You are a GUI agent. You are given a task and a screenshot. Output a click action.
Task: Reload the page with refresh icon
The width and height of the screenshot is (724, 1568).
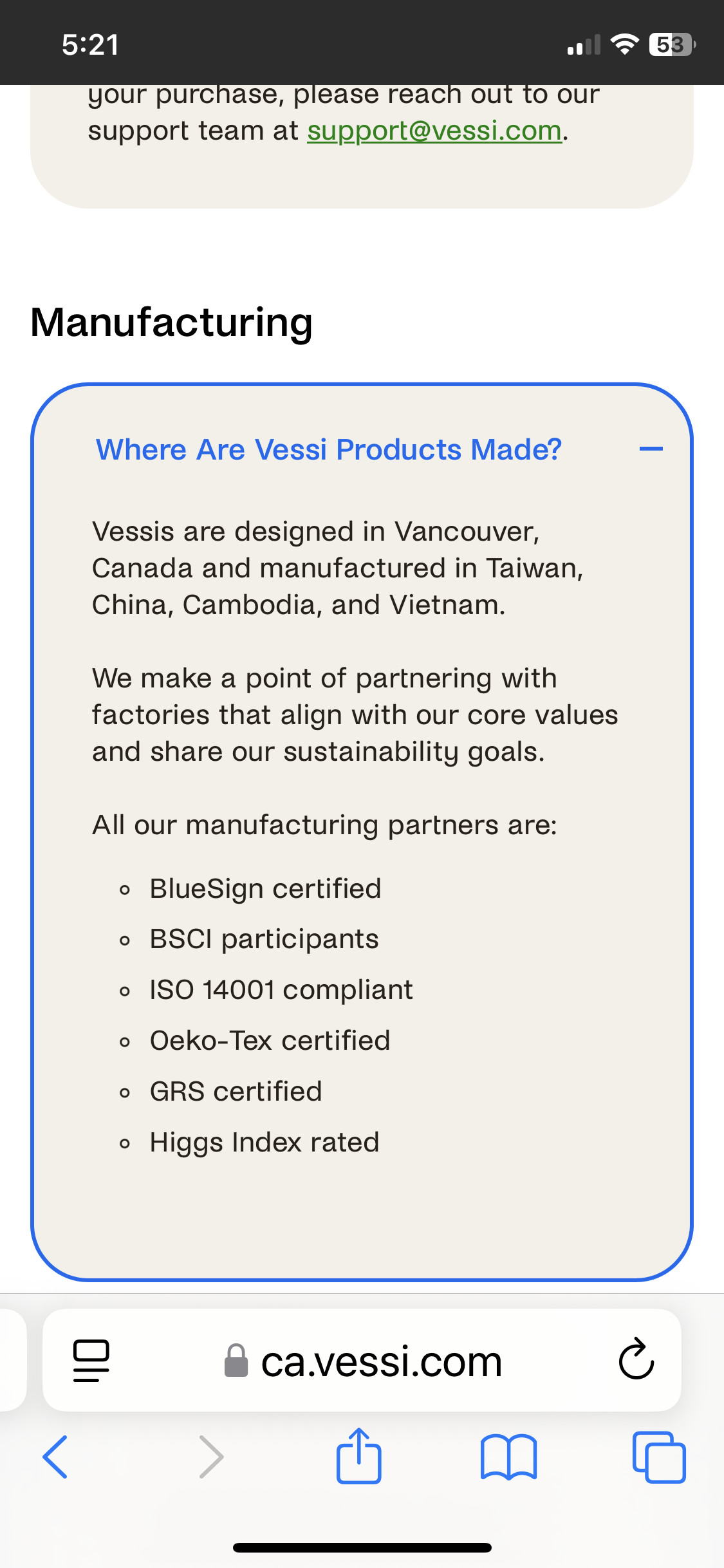636,1359
